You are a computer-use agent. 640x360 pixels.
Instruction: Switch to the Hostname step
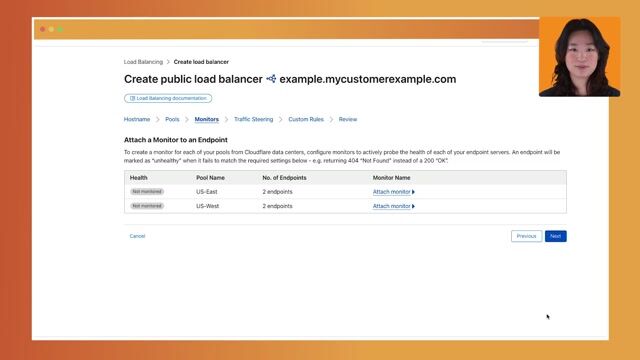pos(137,119)
